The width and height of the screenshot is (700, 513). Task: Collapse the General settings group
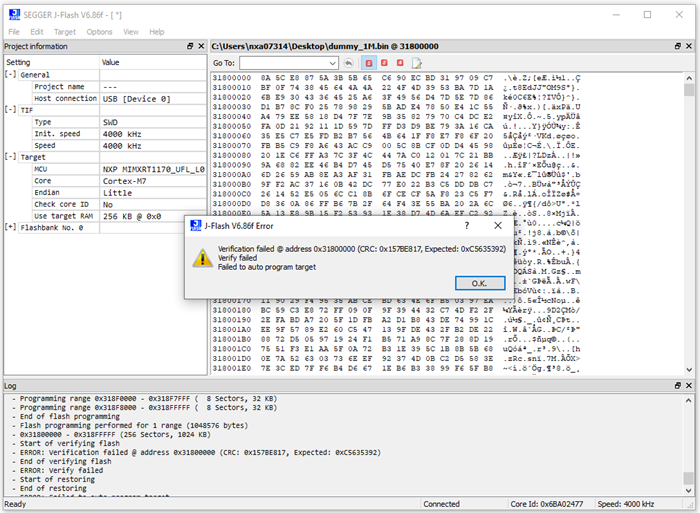[x=10, y=75]
